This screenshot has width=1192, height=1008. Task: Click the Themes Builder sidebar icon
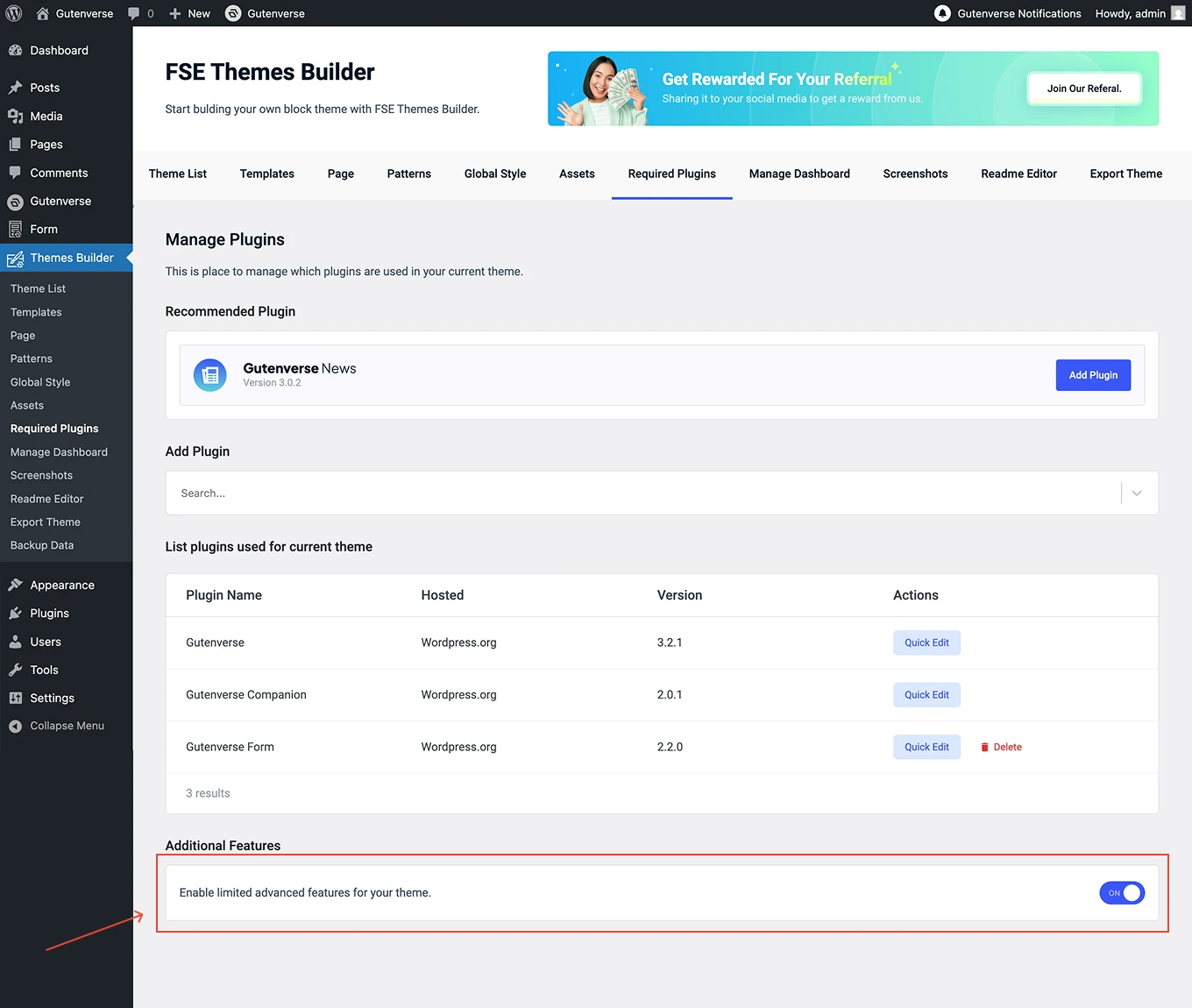point(15,259)
